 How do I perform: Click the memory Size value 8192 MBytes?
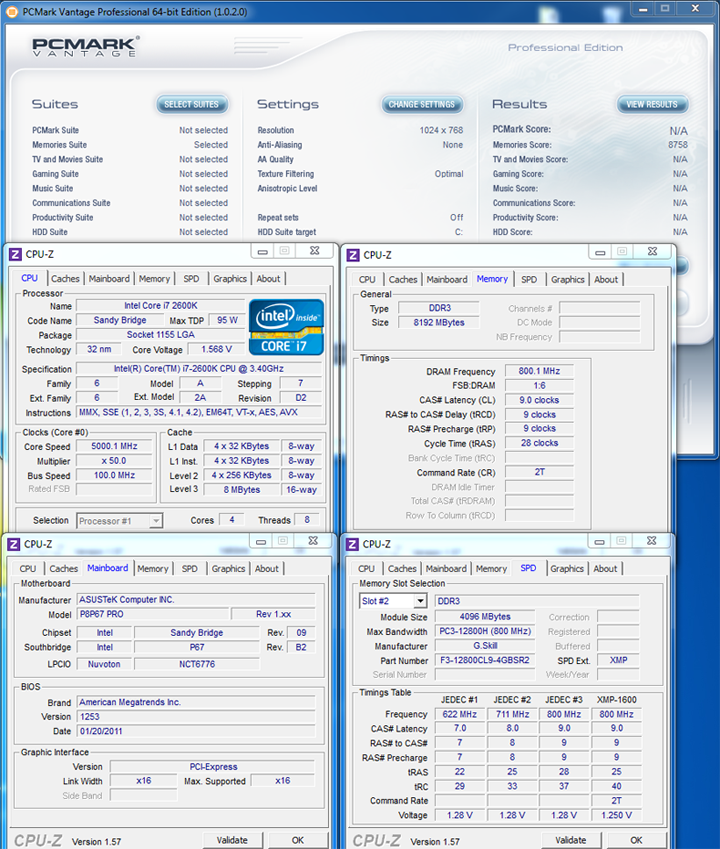(x=439, y=323)
